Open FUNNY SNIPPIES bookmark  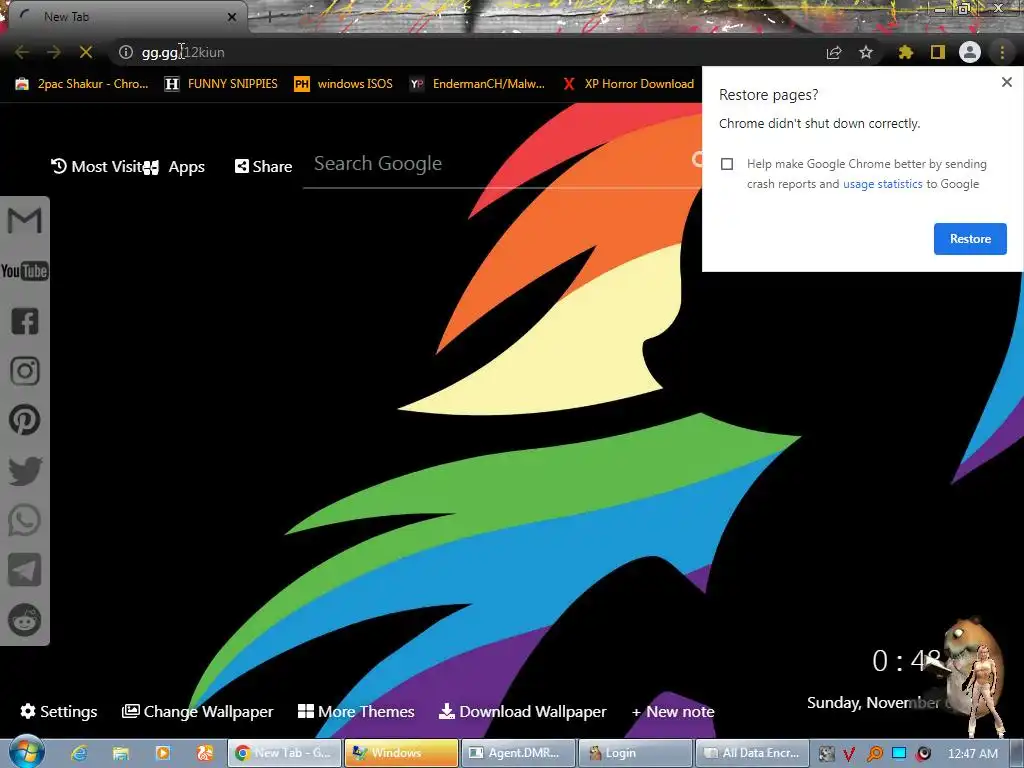(x=221, y=84)
